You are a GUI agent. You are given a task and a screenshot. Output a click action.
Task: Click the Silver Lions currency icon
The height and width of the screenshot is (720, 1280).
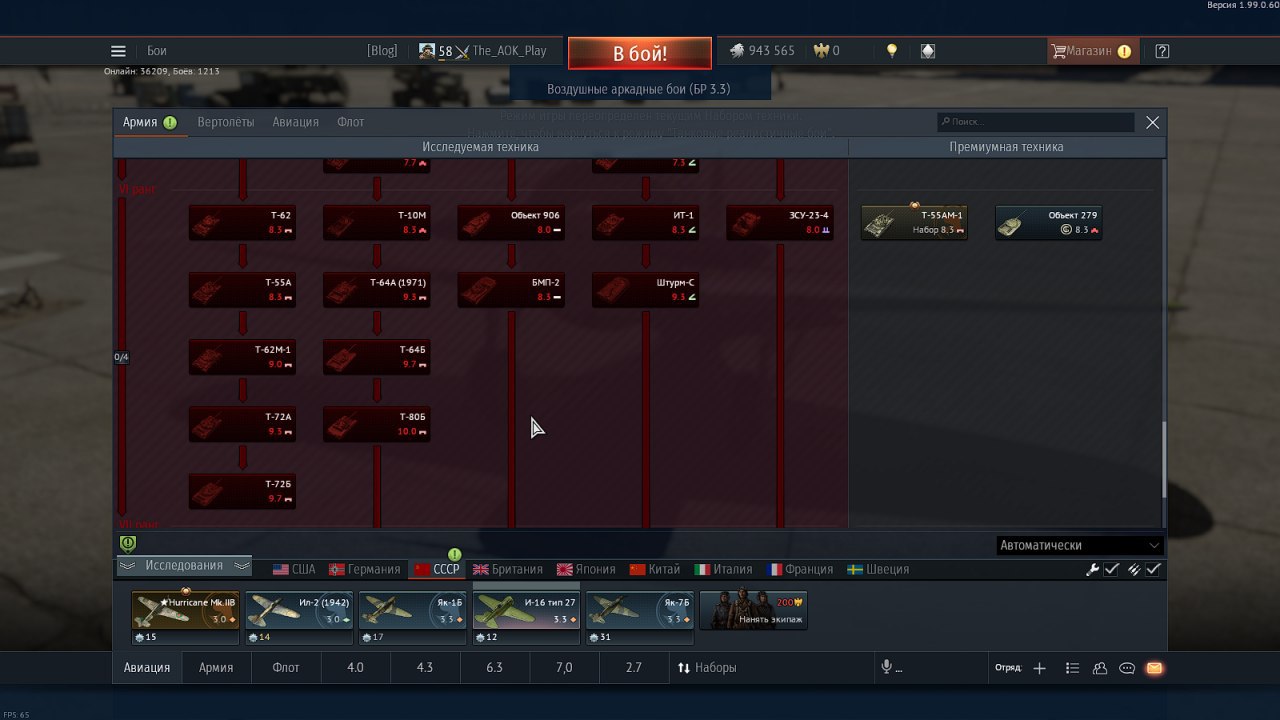pyautogui.click(x=737, y=51)
